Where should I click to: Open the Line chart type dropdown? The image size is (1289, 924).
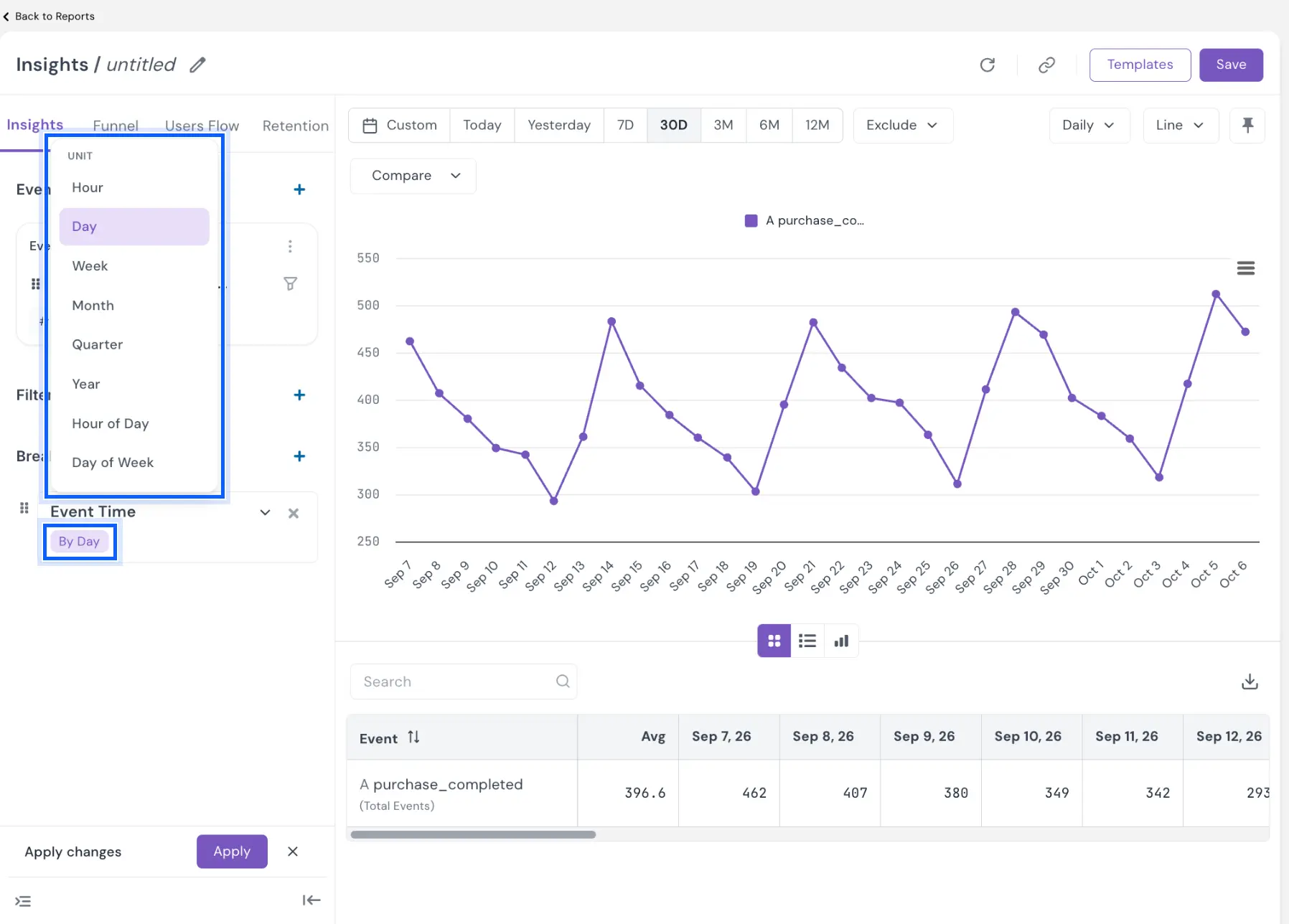coord(1180,126)
